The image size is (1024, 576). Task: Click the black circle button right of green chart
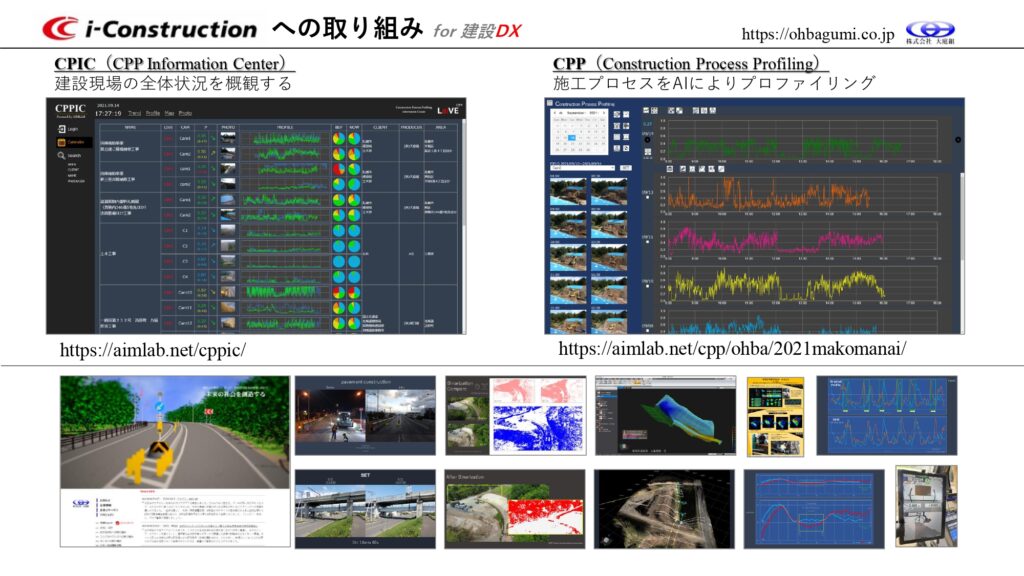[x=957, y=139]
